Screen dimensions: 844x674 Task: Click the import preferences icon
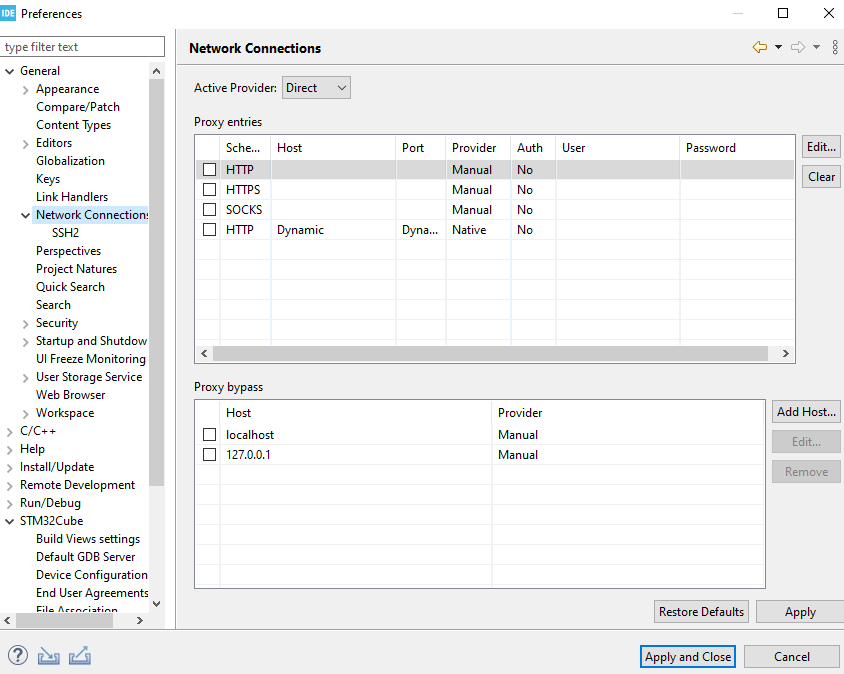click(x=49, y=656)
